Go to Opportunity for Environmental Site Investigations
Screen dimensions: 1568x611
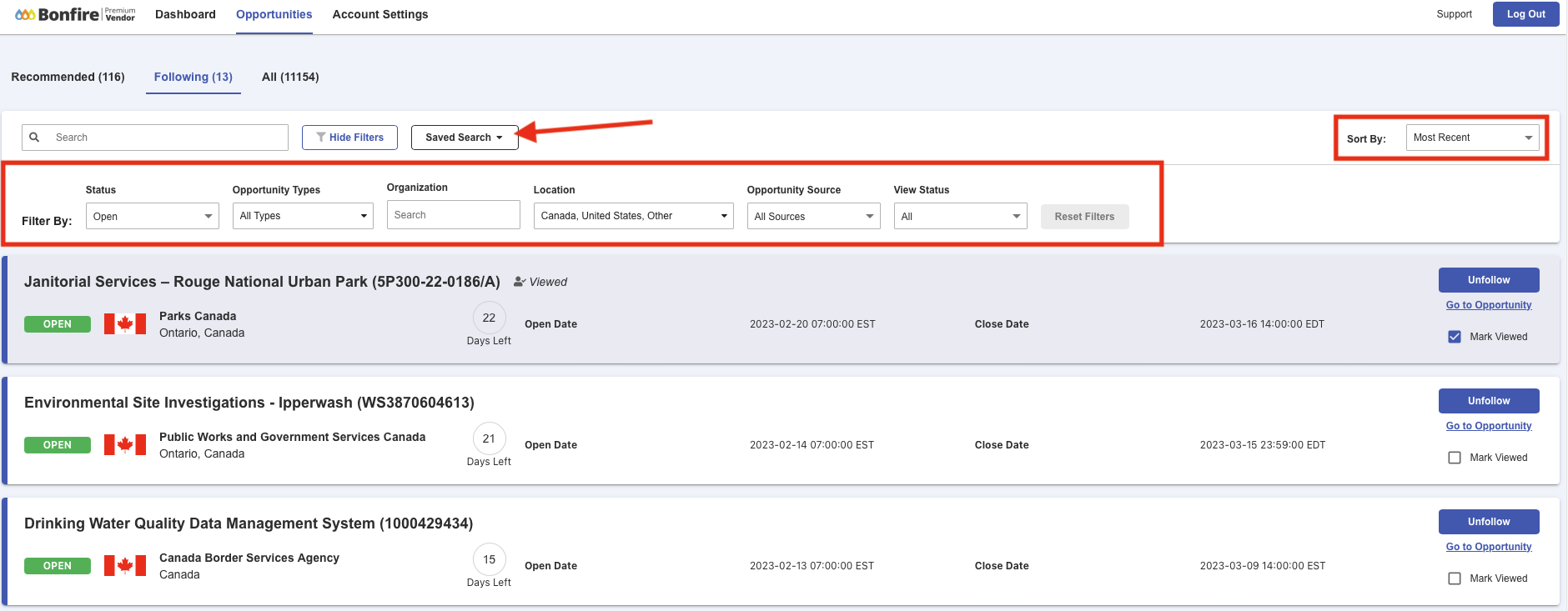coord(1489,426)
